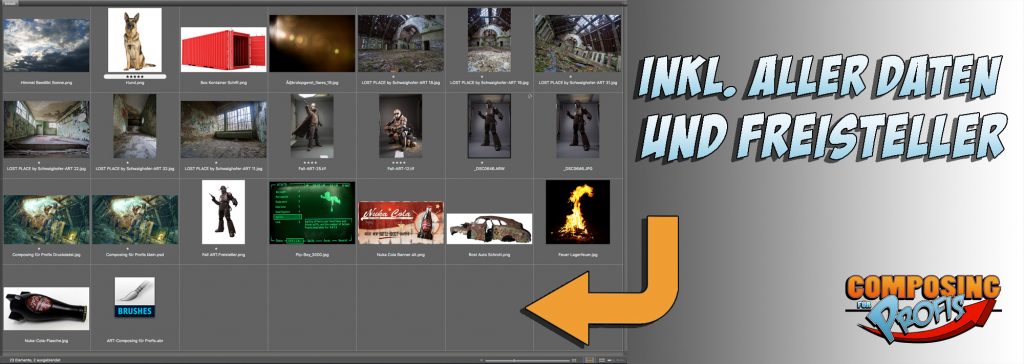Select the Composing für Profis Druckdatei.jpg thumbnail

pos(46,220)
